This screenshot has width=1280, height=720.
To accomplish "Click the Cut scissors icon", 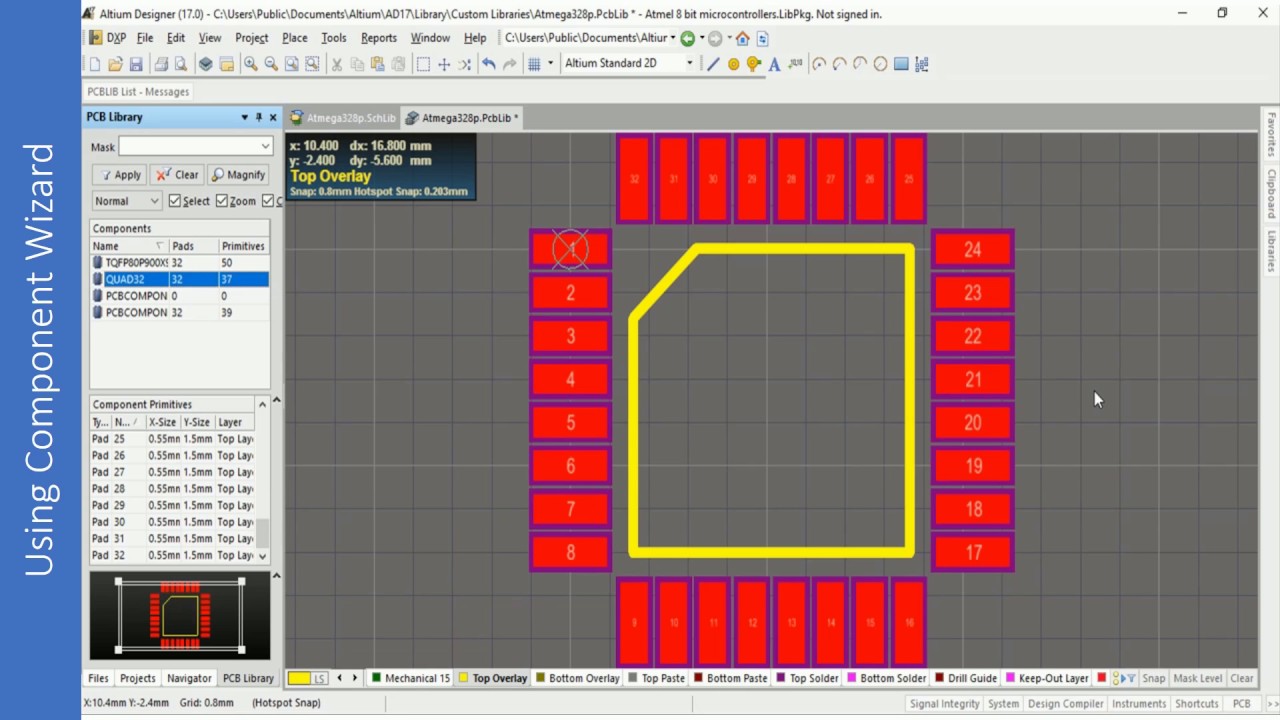I will 336,64.
